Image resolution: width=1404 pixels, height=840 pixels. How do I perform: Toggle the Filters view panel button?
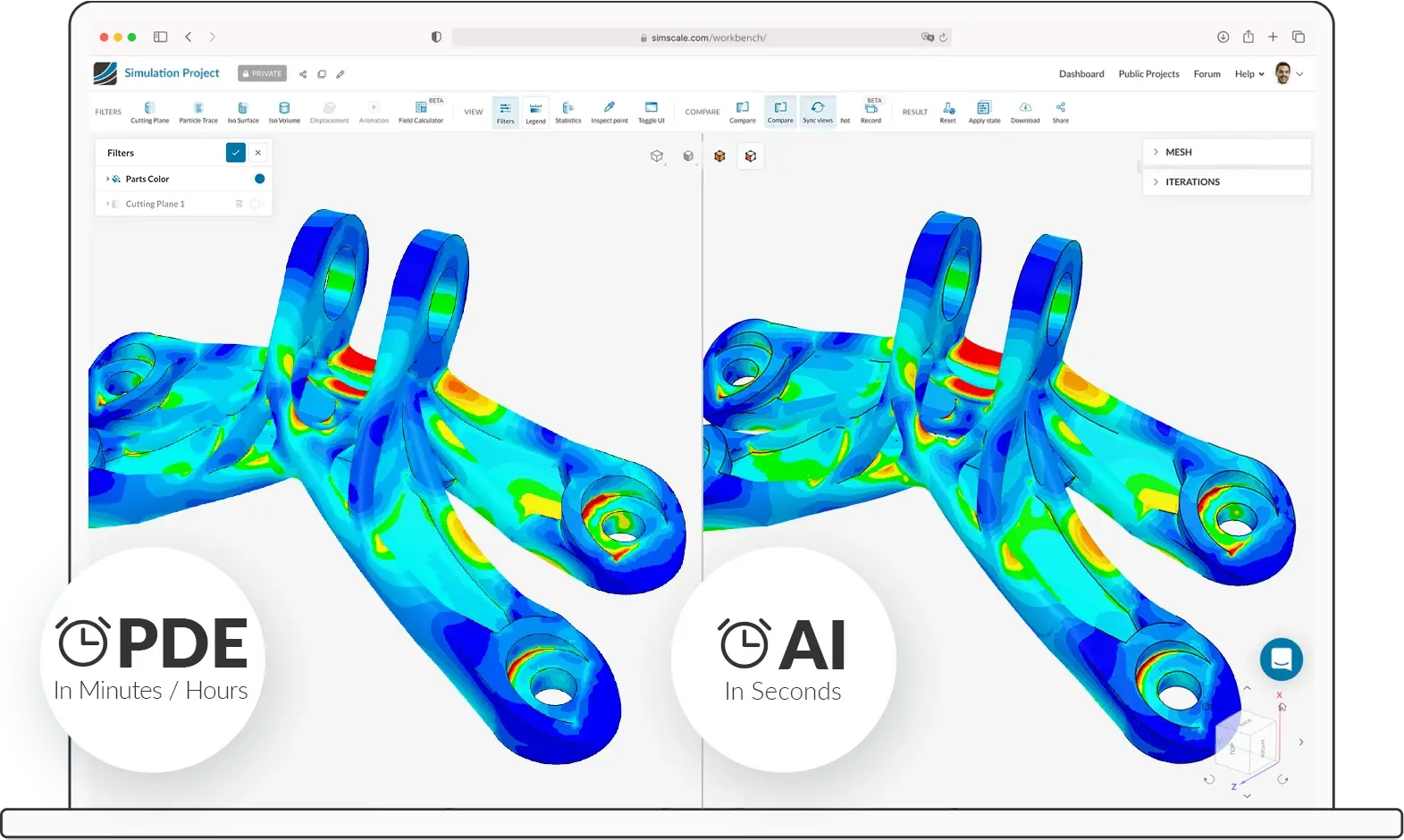(506, 113)
